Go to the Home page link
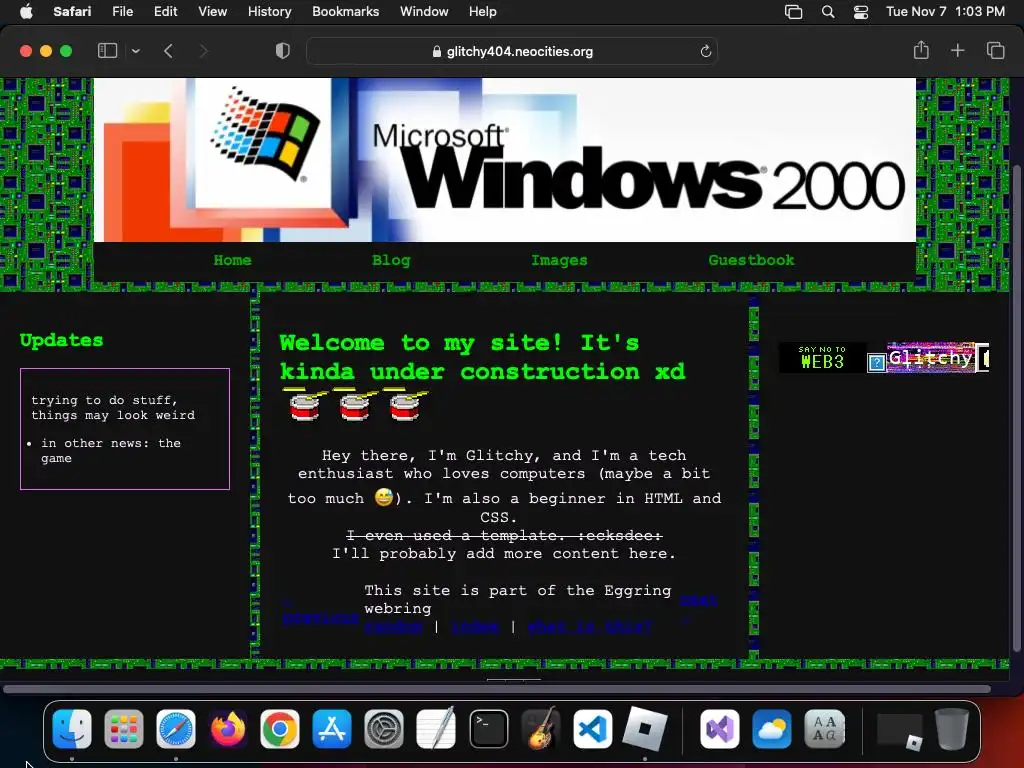Image resolution: width=1024 pixels, height=768 pixels. point(232,260)
